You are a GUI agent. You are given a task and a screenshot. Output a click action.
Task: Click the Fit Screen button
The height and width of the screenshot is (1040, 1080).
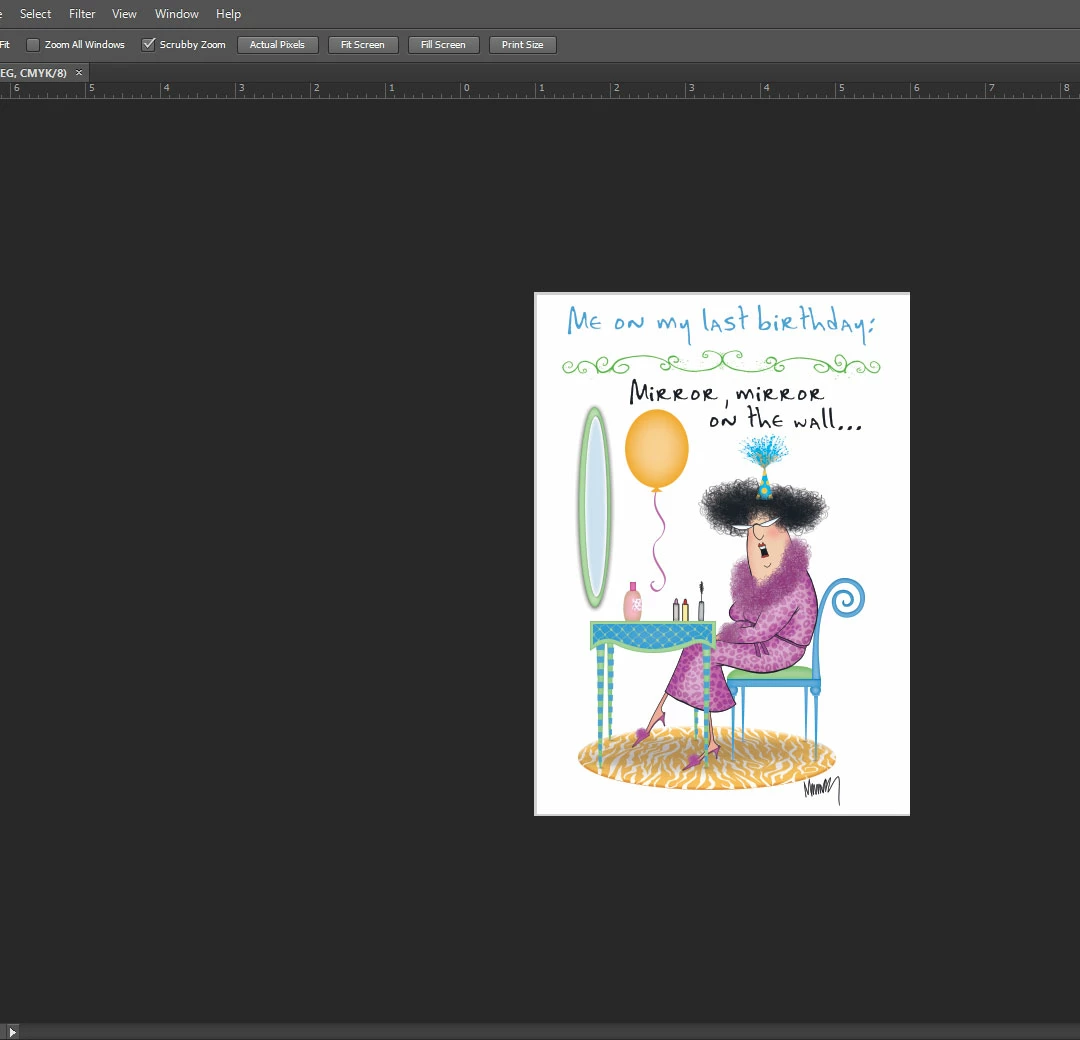363,45
